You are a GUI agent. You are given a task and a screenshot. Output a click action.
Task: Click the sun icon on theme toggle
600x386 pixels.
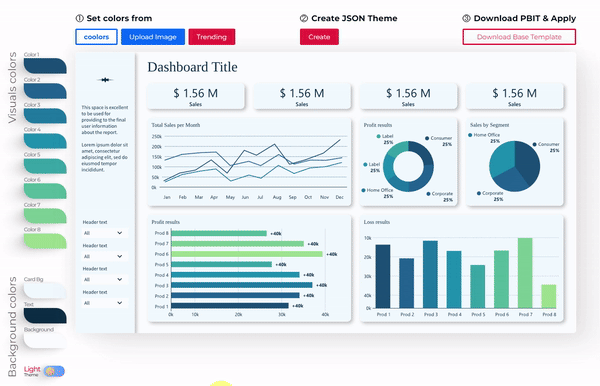point(50,371)
